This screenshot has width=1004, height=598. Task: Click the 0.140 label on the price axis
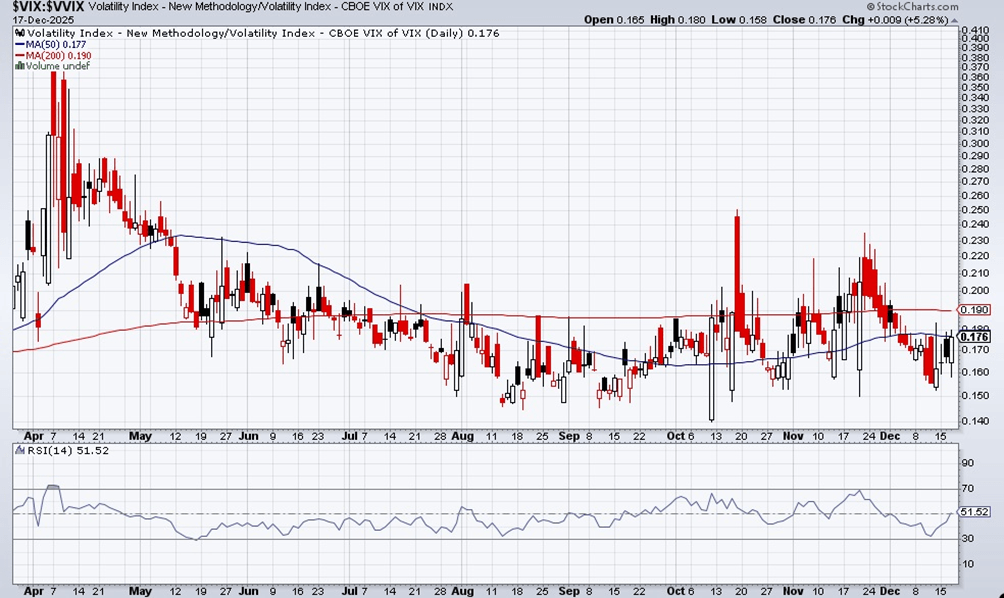click(976, 421)
